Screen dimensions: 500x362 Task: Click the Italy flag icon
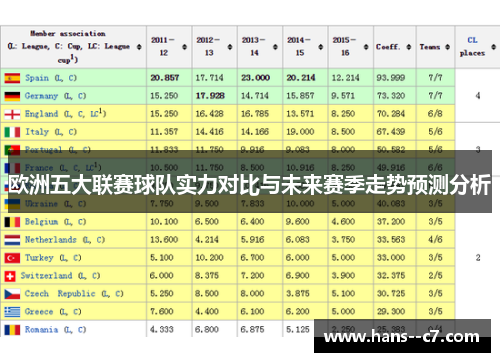pyautogui.click(x=12, y=132)
